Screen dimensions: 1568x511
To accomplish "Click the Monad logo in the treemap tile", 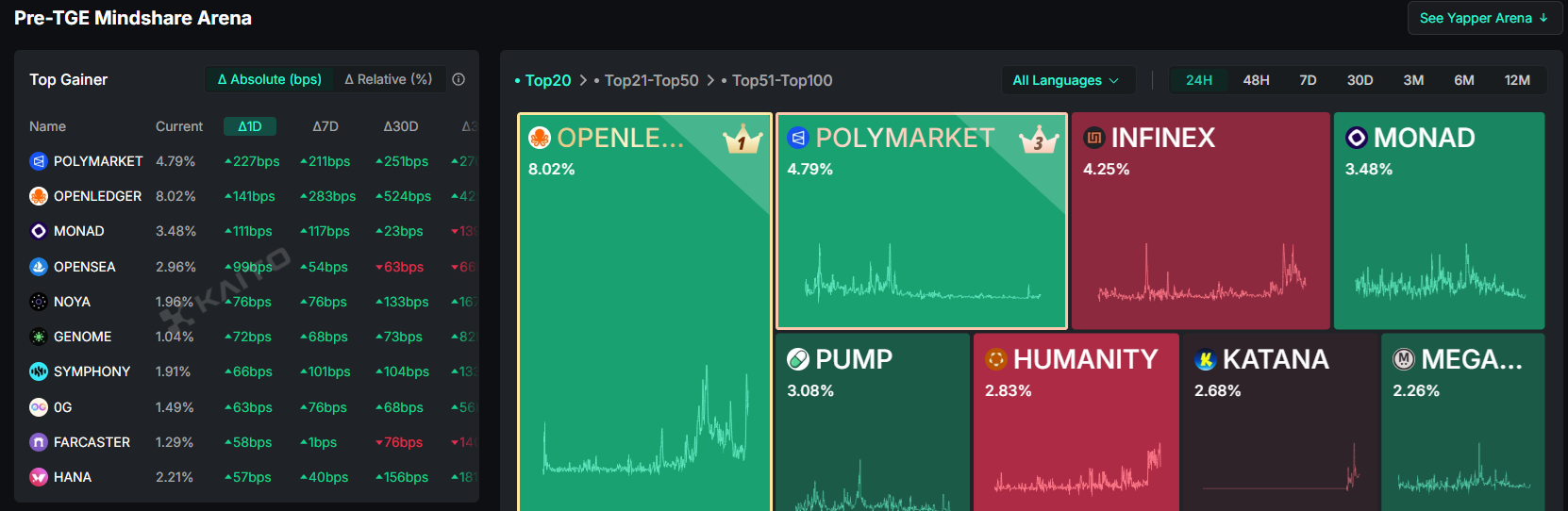I will point(1356,138).
